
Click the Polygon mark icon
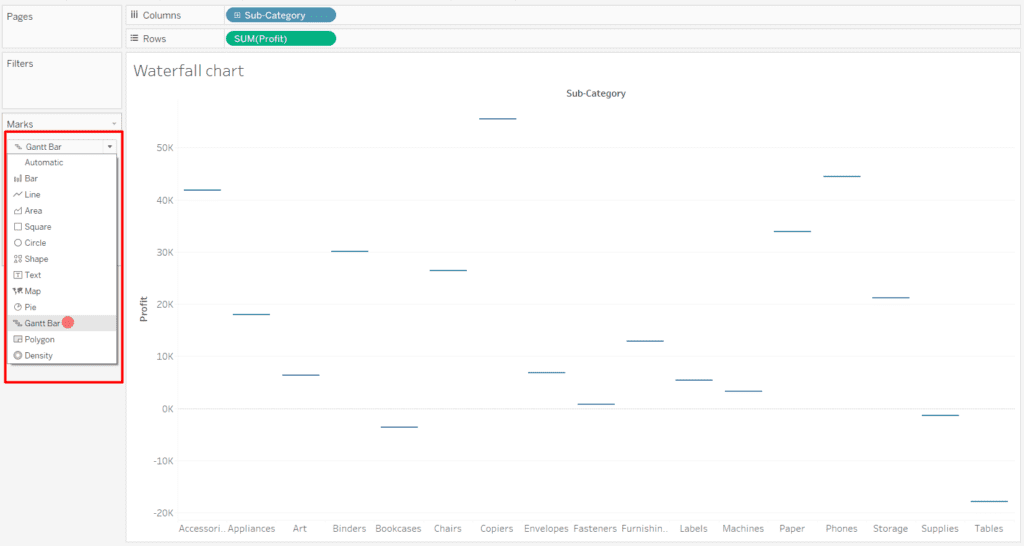coord(18,340)
